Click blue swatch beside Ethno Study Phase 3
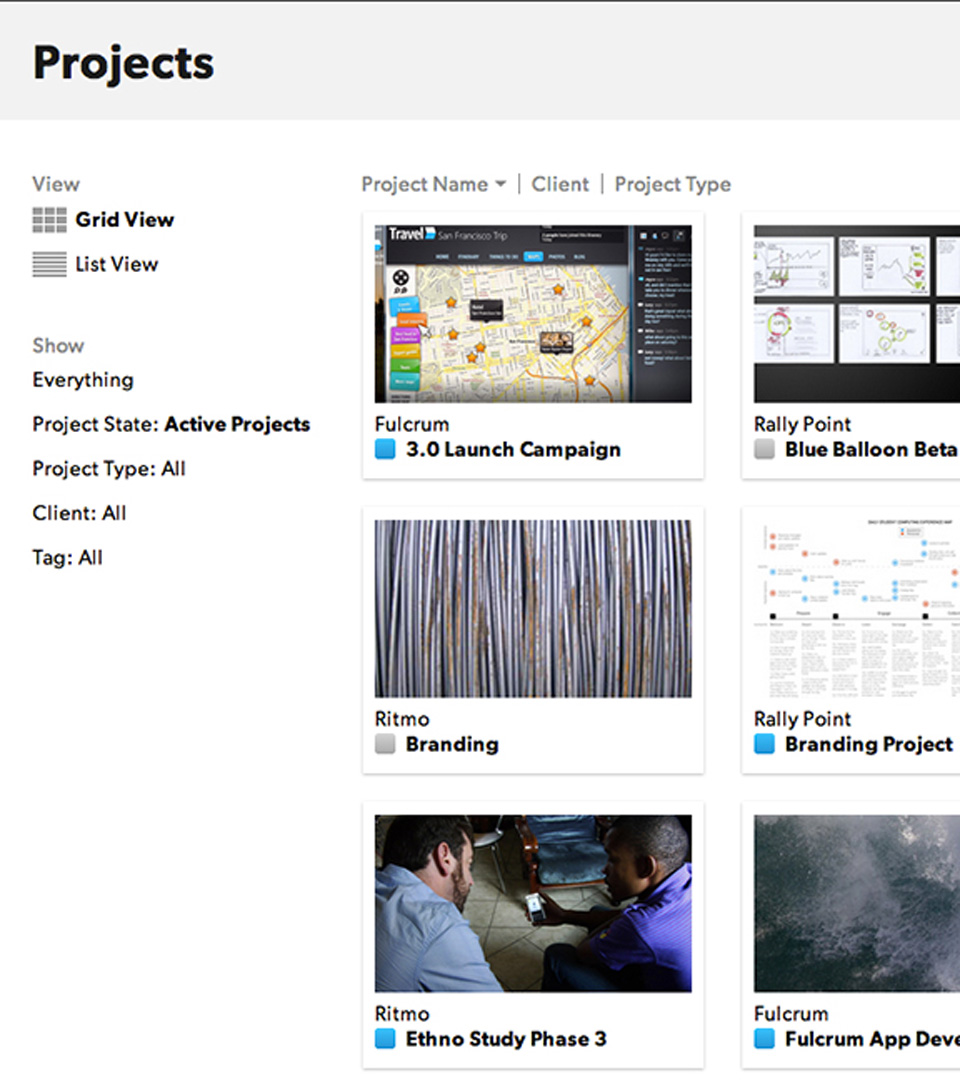The height and width of the screenshot is (1080, 960). (385, 1039)
